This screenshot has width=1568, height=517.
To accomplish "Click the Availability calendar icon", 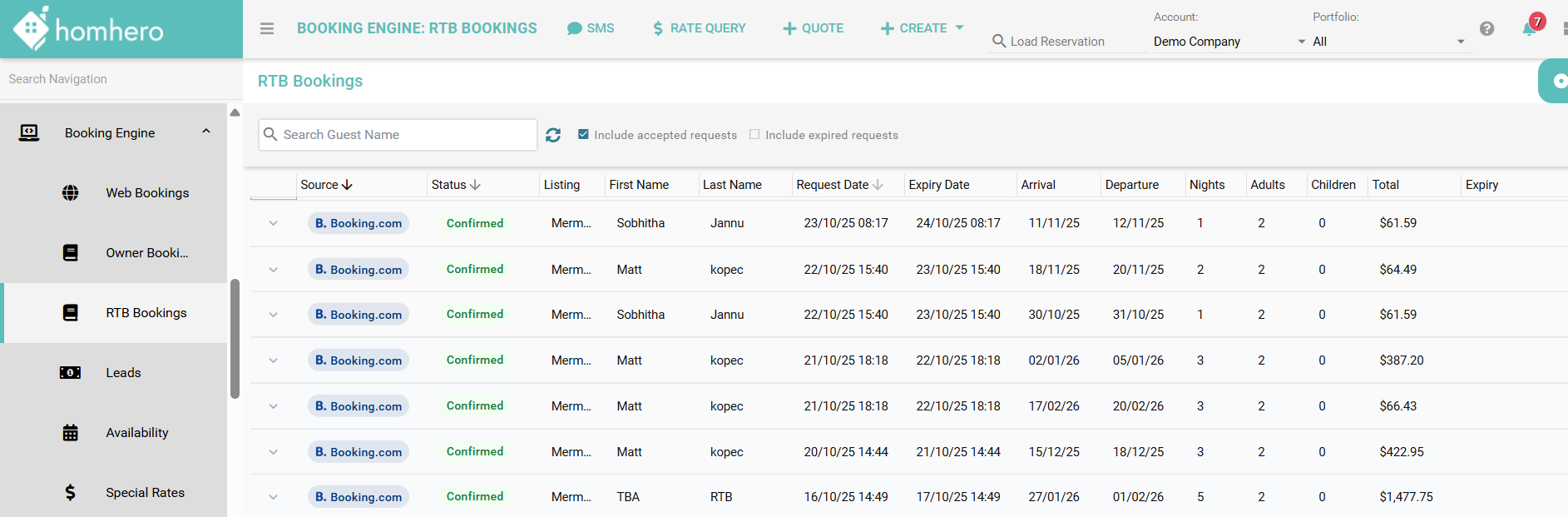I will click(71, 433).
